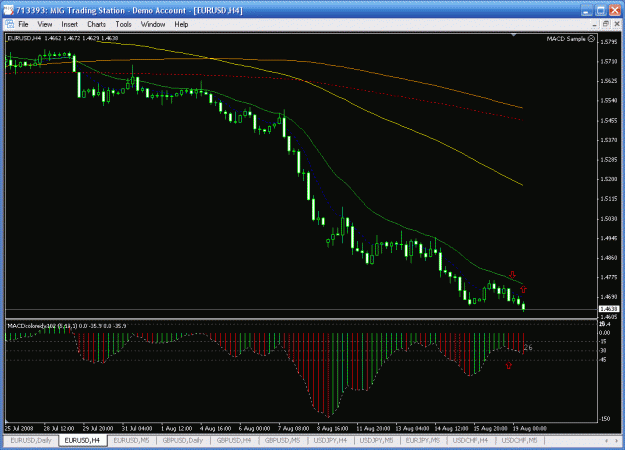Click the chart shift triangle marker at chart top

click(514, 35)
